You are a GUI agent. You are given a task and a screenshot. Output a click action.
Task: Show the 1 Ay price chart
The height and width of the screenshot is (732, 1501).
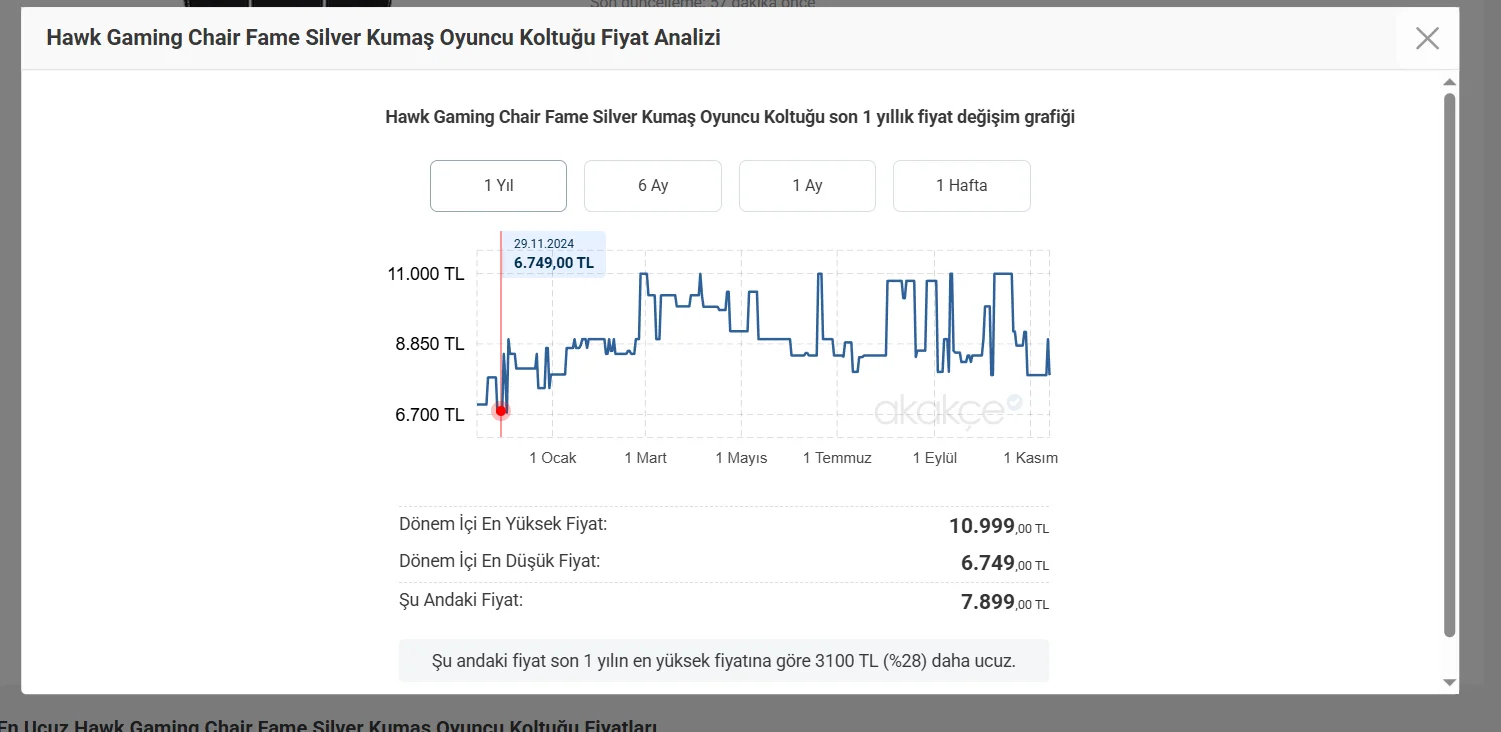(x=807, y=186)
